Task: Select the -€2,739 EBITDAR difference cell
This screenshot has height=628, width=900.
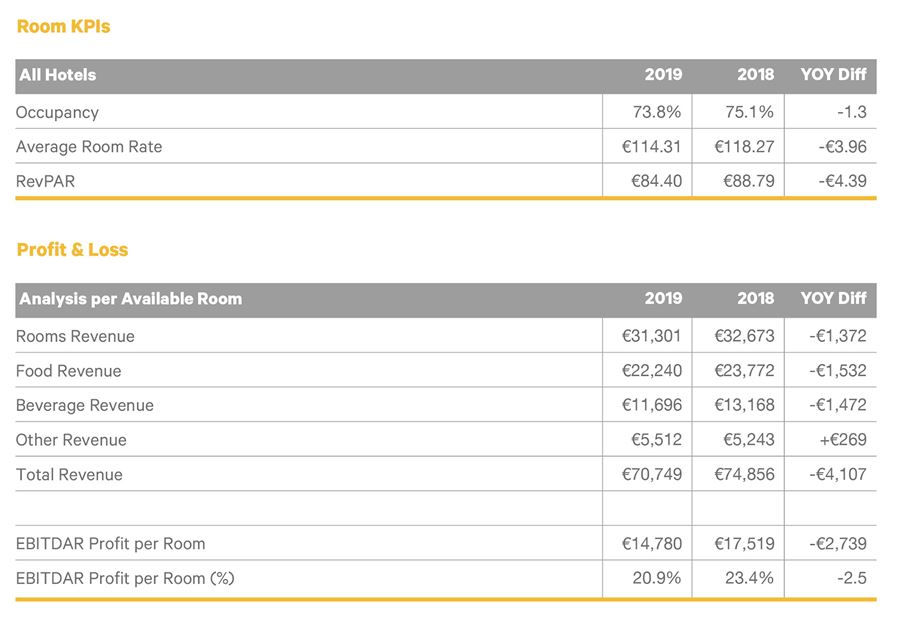Action: [837, 544]
